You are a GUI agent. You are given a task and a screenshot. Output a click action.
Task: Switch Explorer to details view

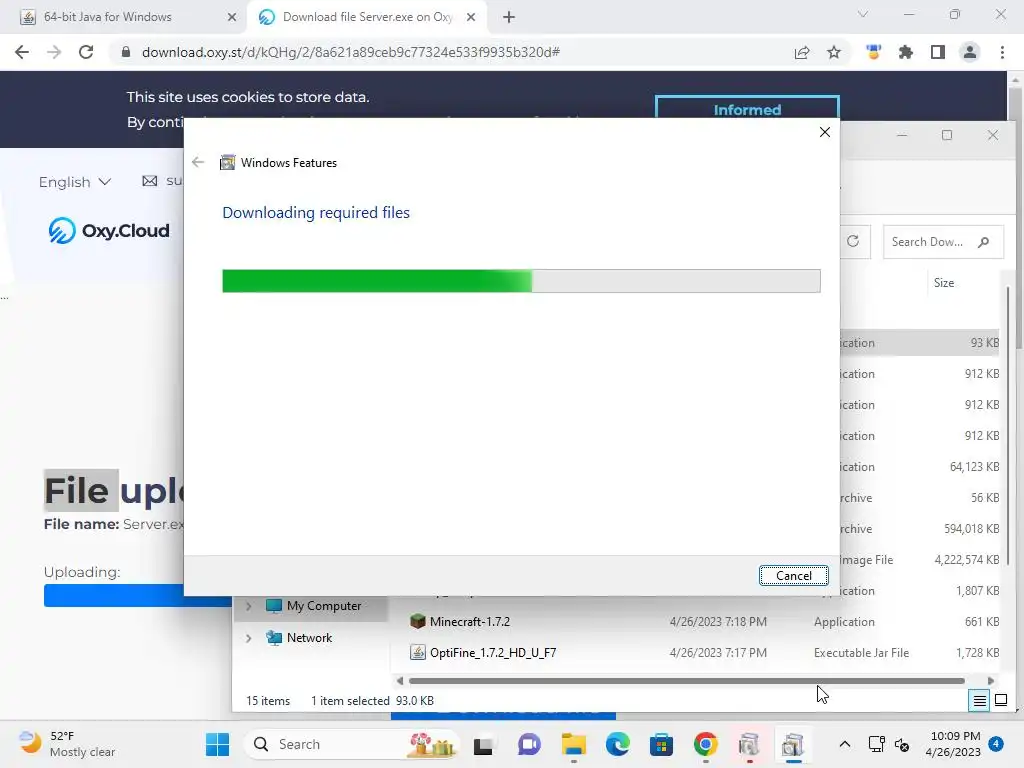tap(980, 701)
